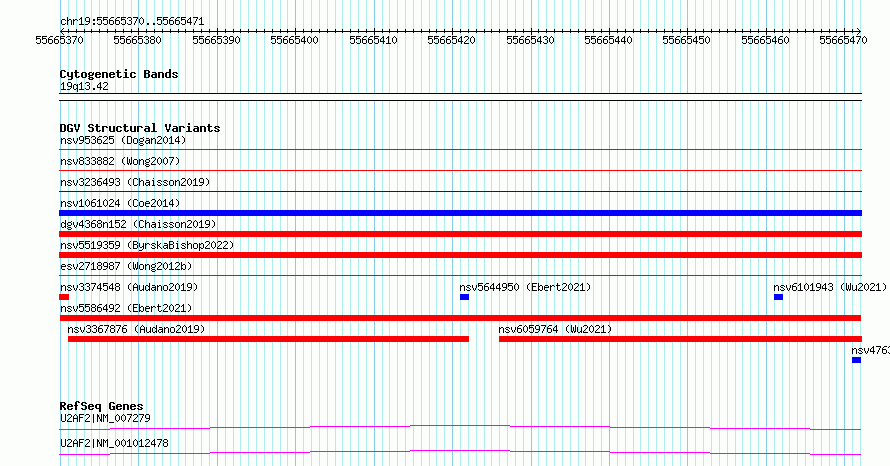This screenshot has width=890, height=466.
Task: Click ruler coordinate 55665460
Action: [x=765, y=40]
